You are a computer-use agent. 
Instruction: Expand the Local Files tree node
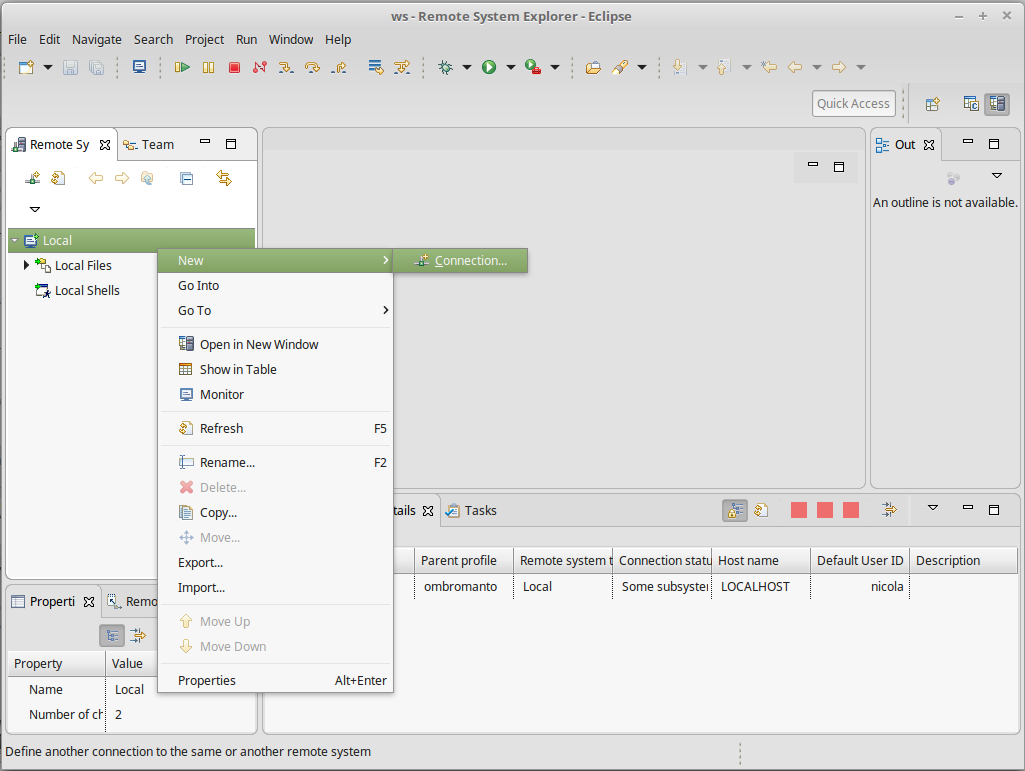(x=26, y=265)
